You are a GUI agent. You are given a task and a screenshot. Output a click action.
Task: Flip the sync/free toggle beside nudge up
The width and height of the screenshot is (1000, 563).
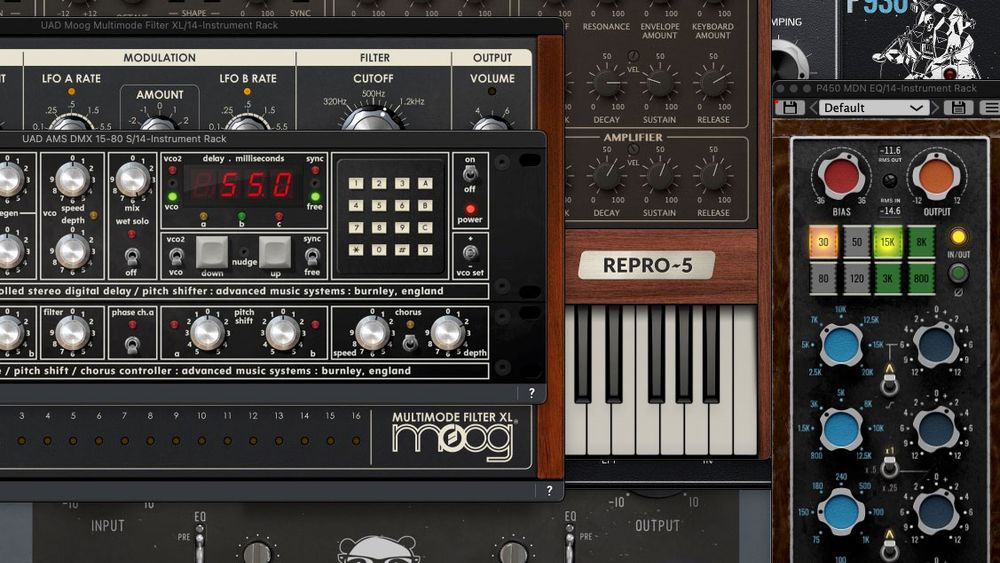[312, 256]
